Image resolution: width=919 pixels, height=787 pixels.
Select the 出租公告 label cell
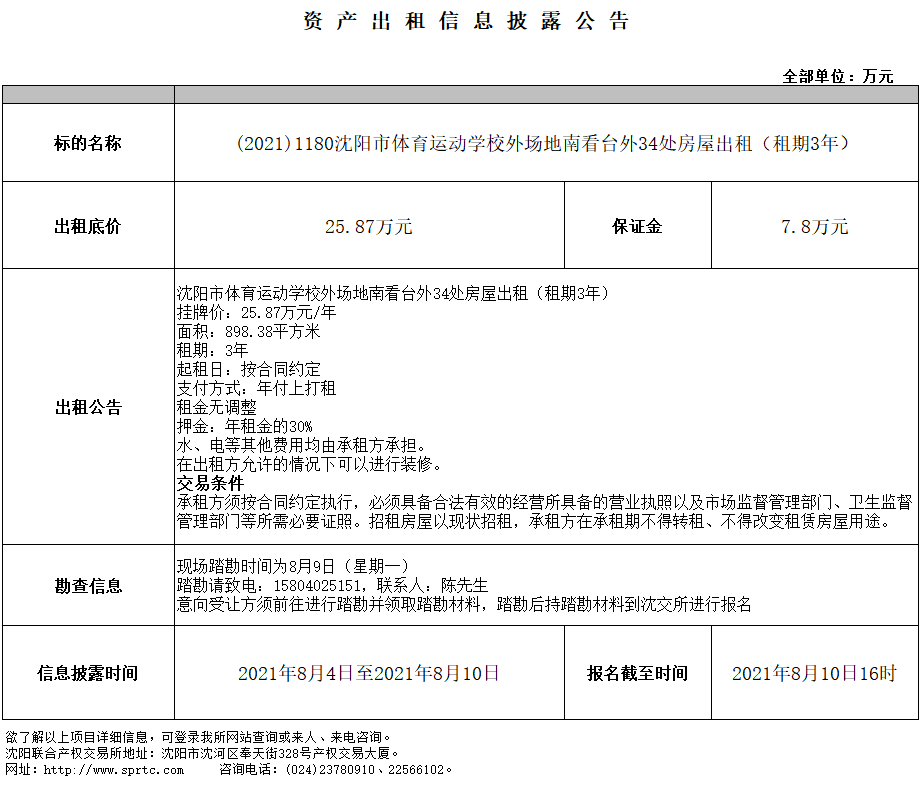[x=88, y=407]
